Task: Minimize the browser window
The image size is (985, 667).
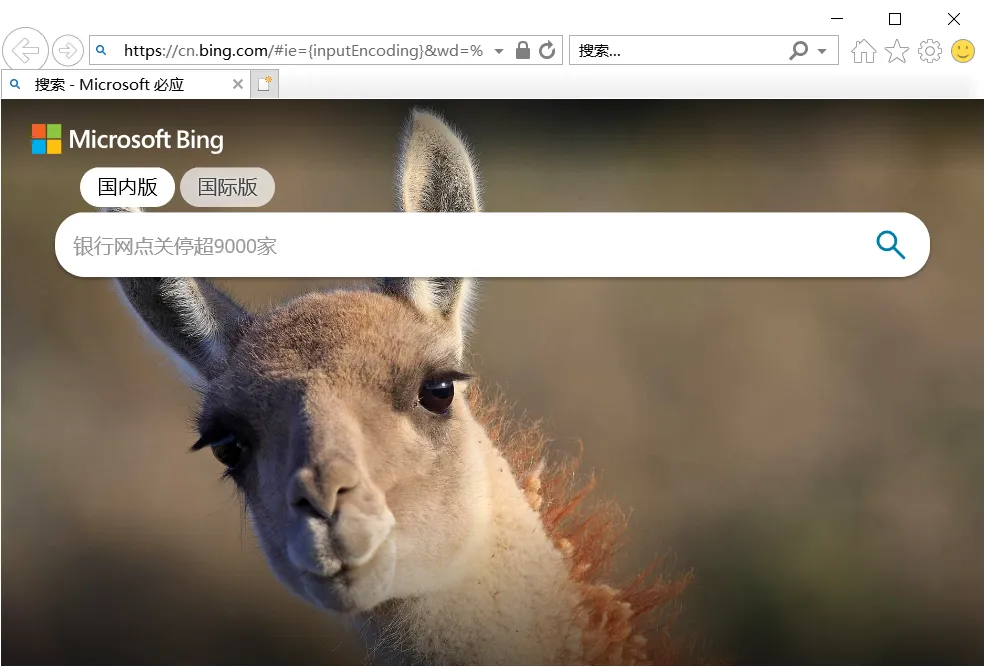Action: click(x=837, y=19)
